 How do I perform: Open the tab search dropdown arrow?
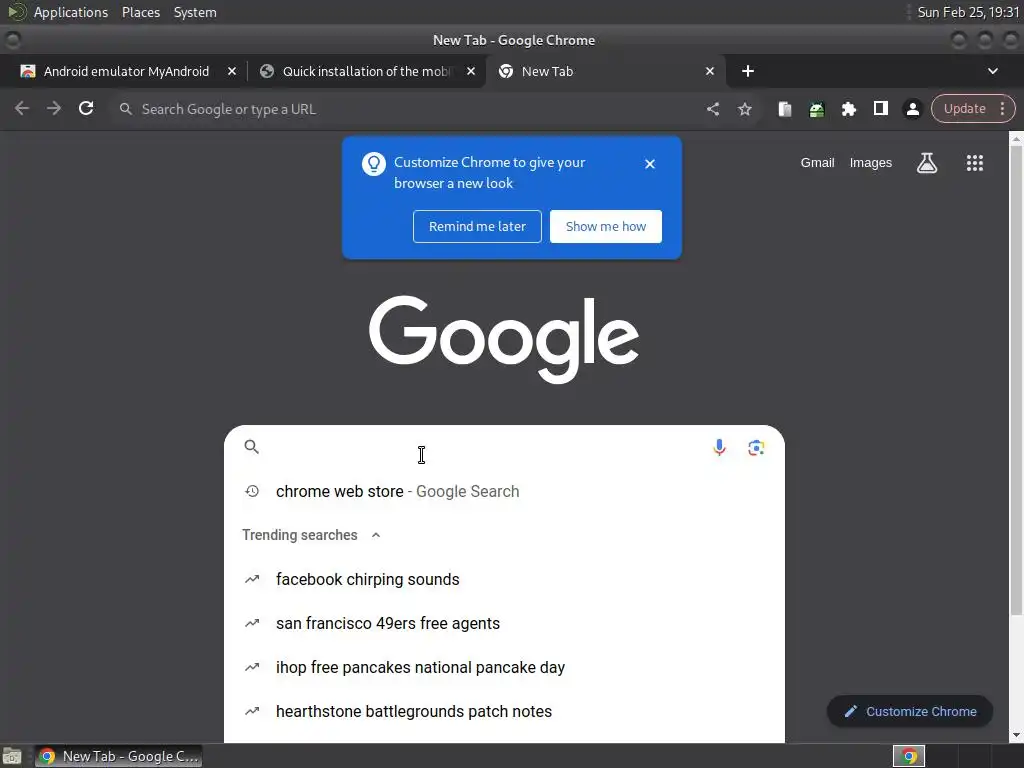[993, 71]
